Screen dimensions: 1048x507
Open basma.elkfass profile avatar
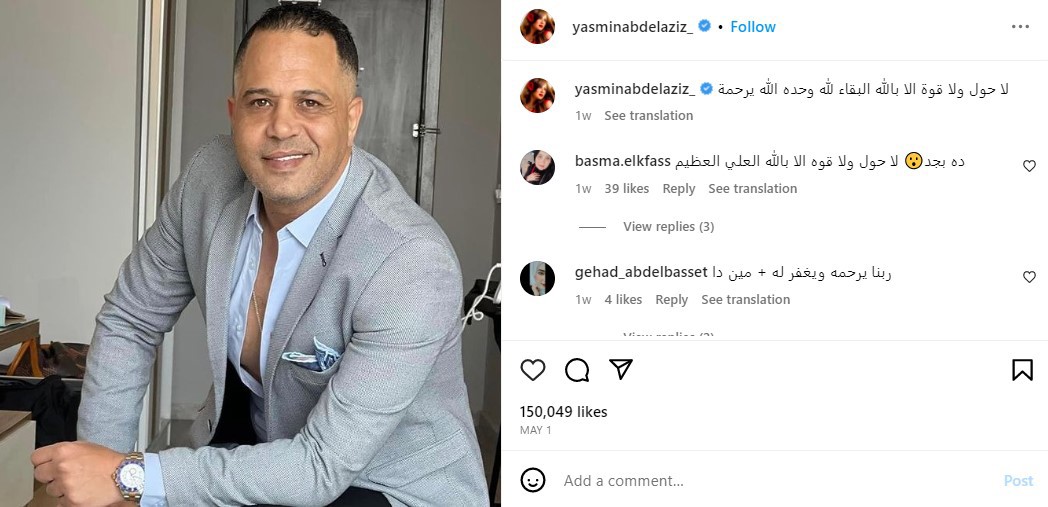click(537, 167)
